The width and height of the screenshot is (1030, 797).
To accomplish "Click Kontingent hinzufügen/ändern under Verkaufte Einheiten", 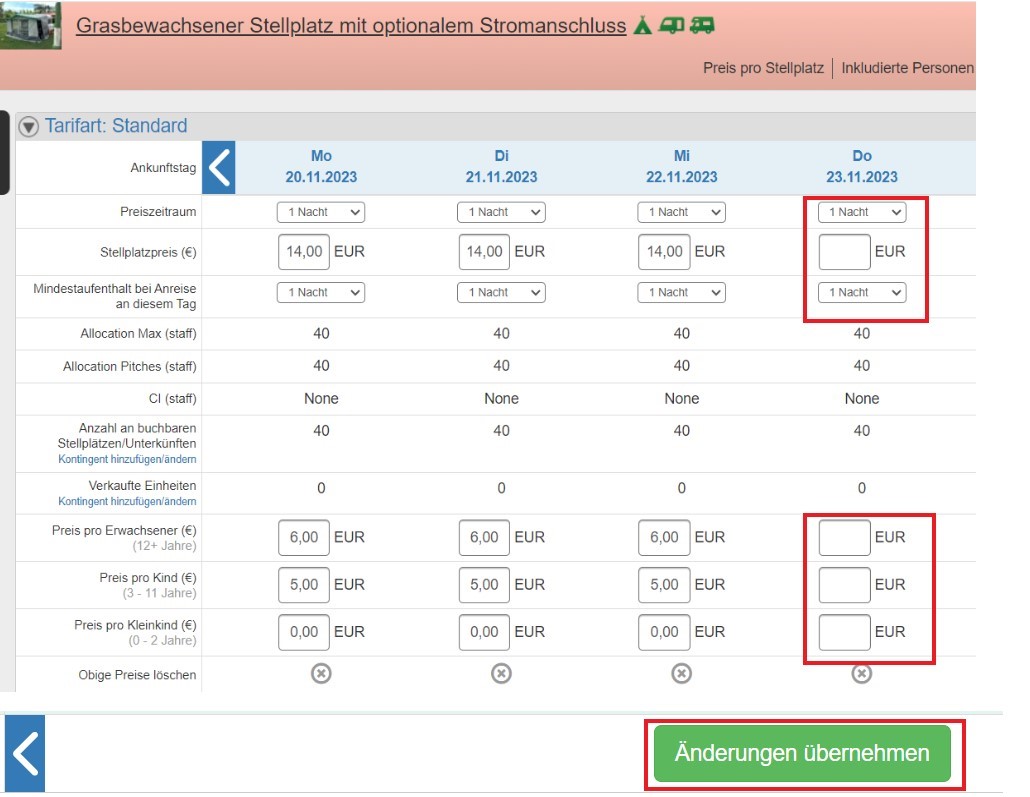I will pos(127,501).
